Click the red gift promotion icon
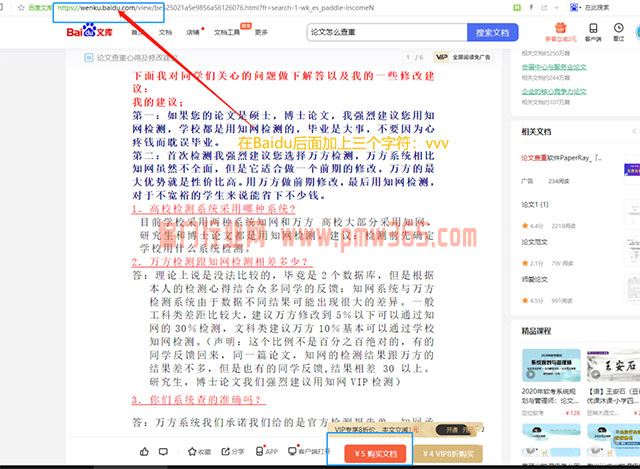The width and height of the screenshot is (640, 469). pos(560,28)
